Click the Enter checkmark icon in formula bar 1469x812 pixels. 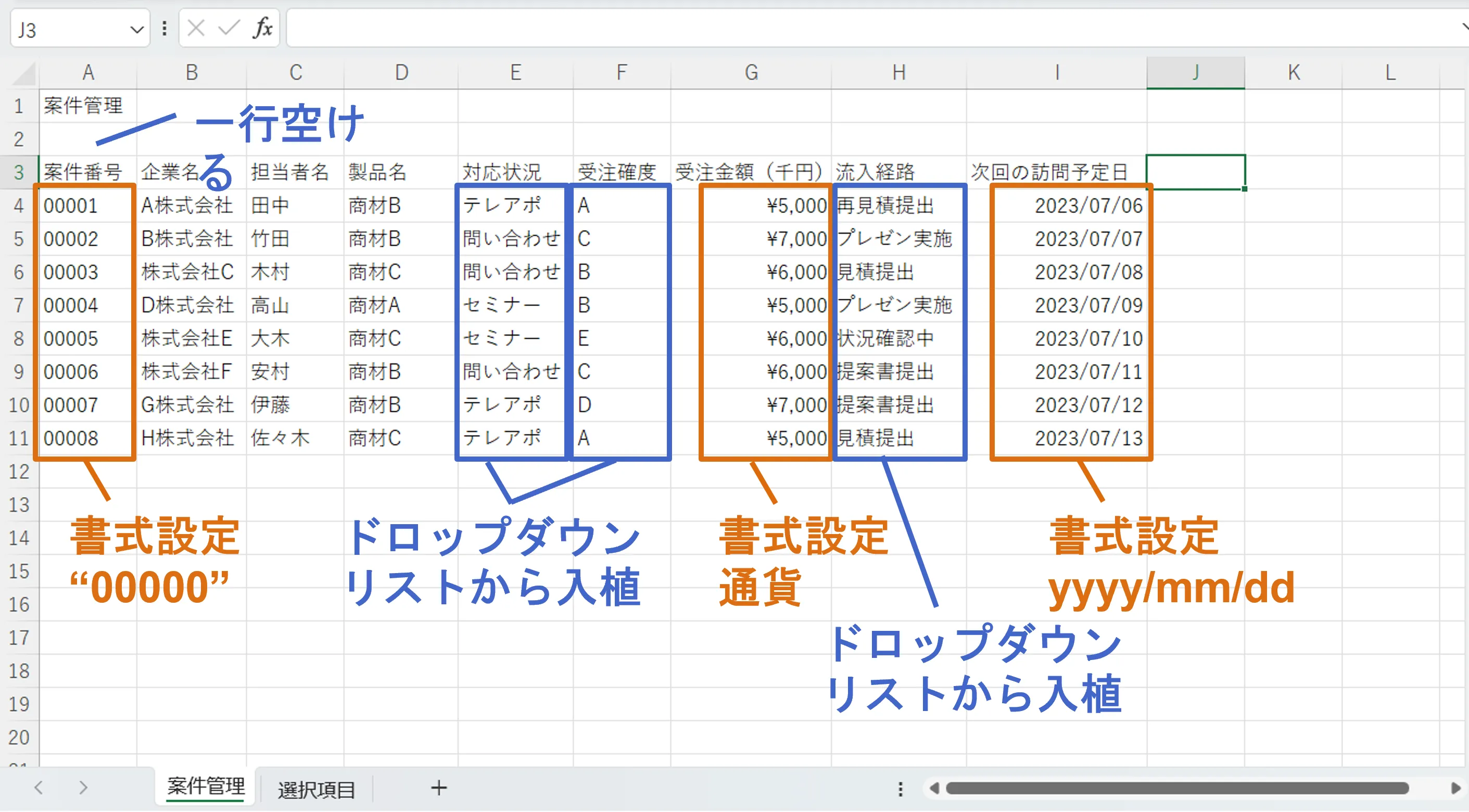229,28
